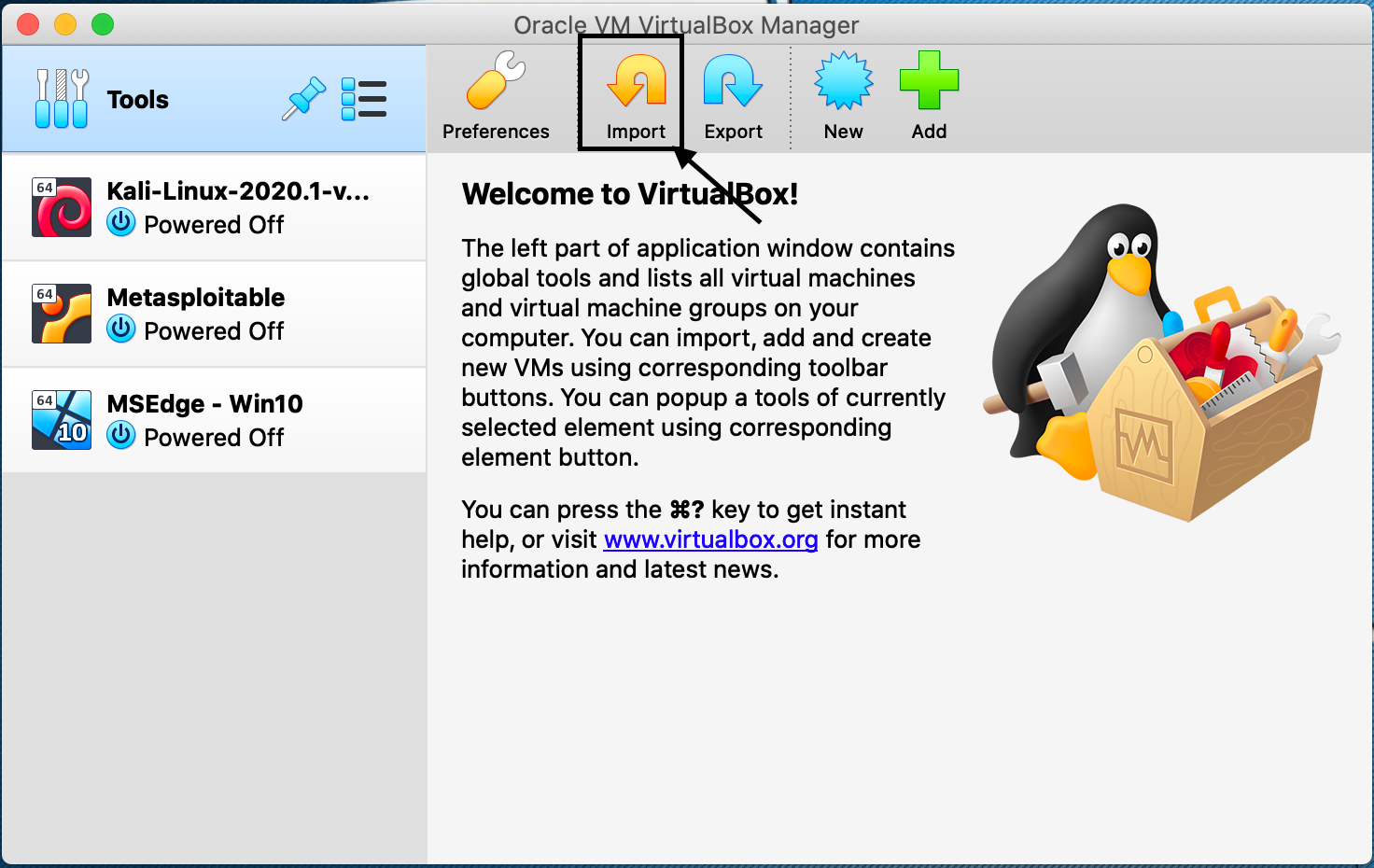Open the Tools list menu icon
1374x868 pixels.
coord(364,99)
